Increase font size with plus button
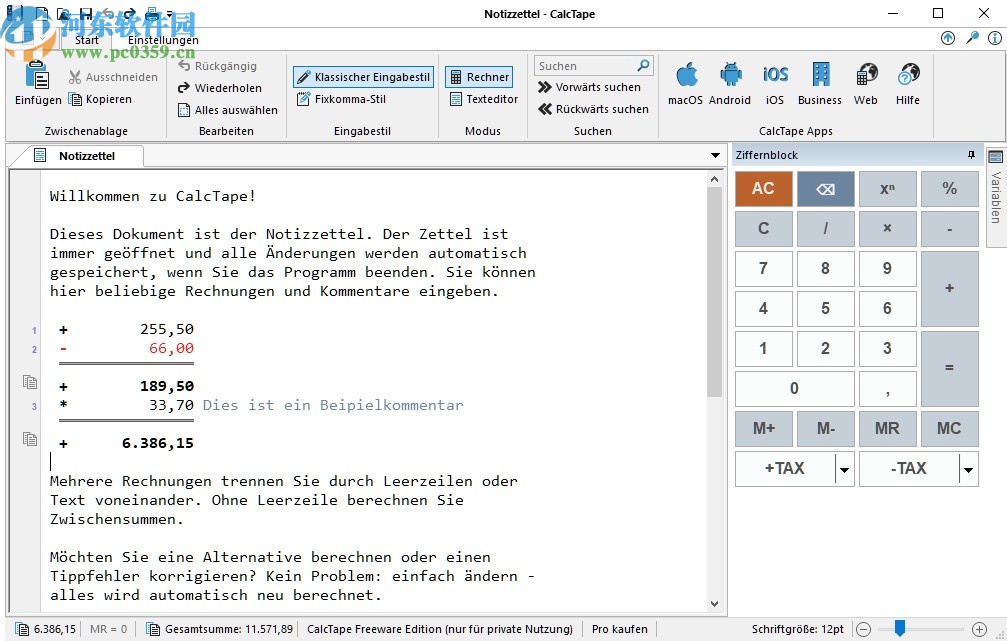 (979, 629)
